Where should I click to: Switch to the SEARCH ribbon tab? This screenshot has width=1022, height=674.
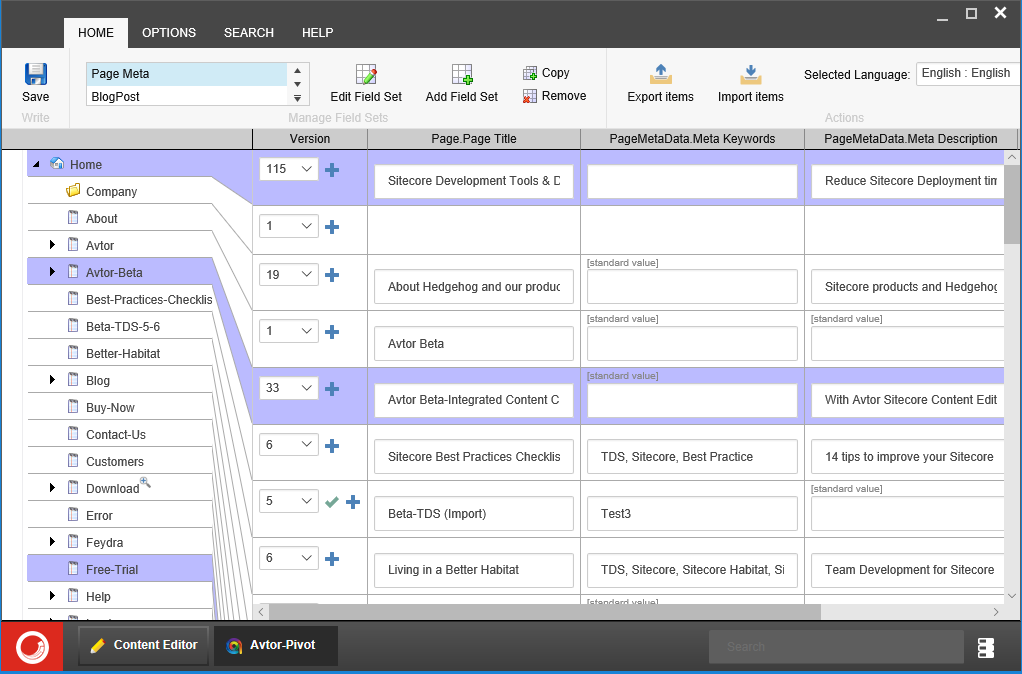(x=248, y=33)
